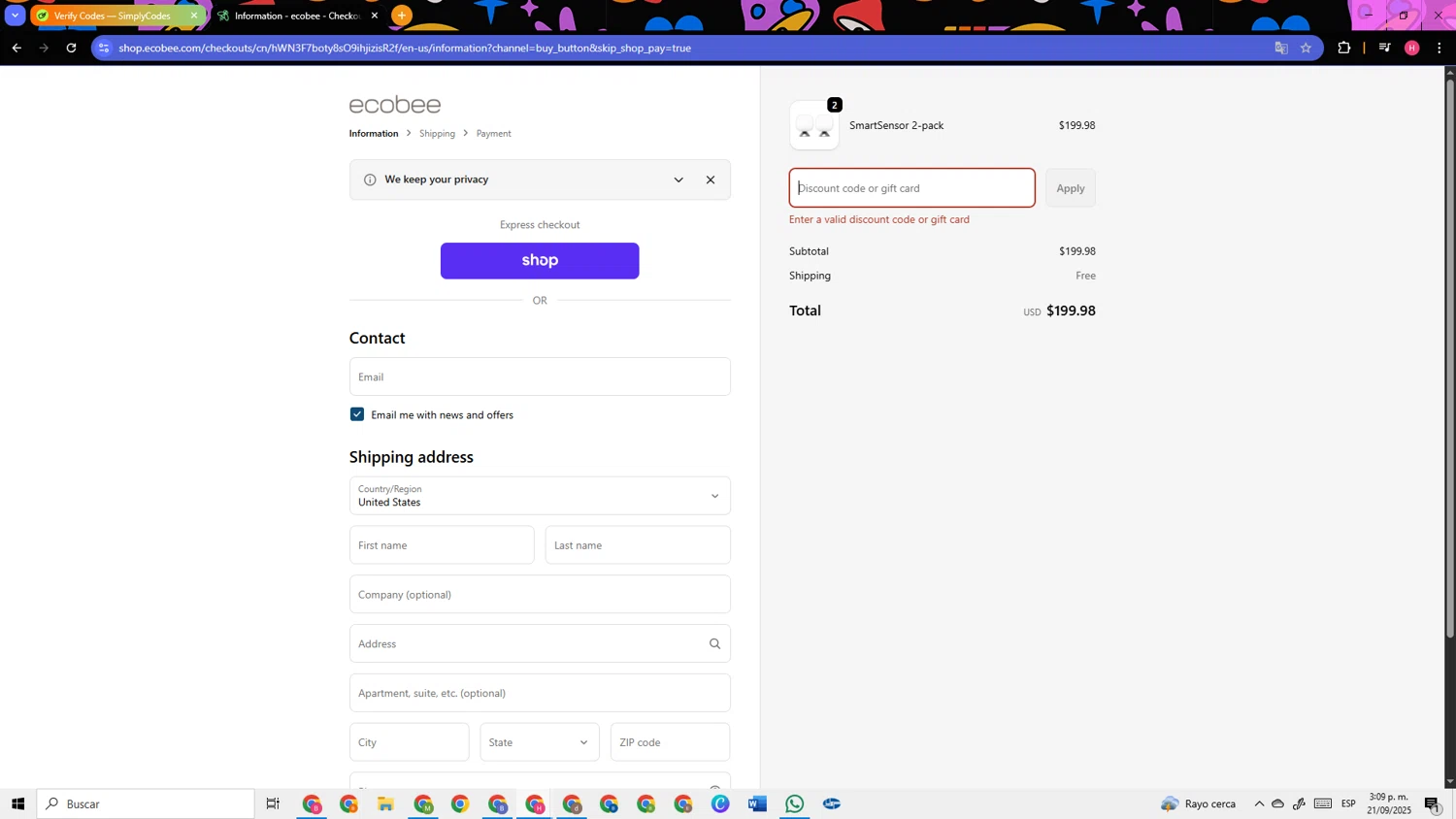
Task: Open WhatsApp from taskbar
Action: [x=795, y=803]
